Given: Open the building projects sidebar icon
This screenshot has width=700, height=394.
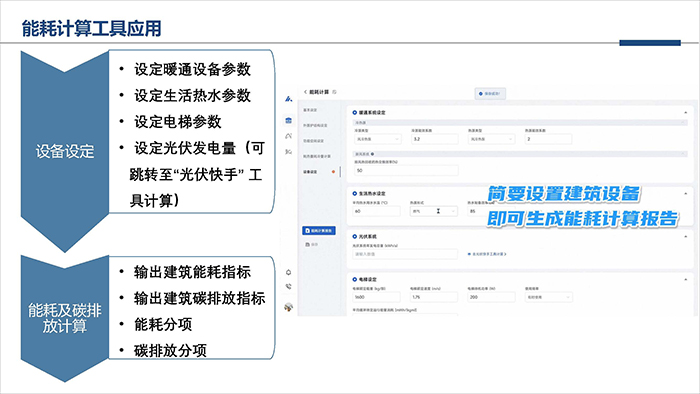Looking at the screenshot, I should tap(288, 120).
